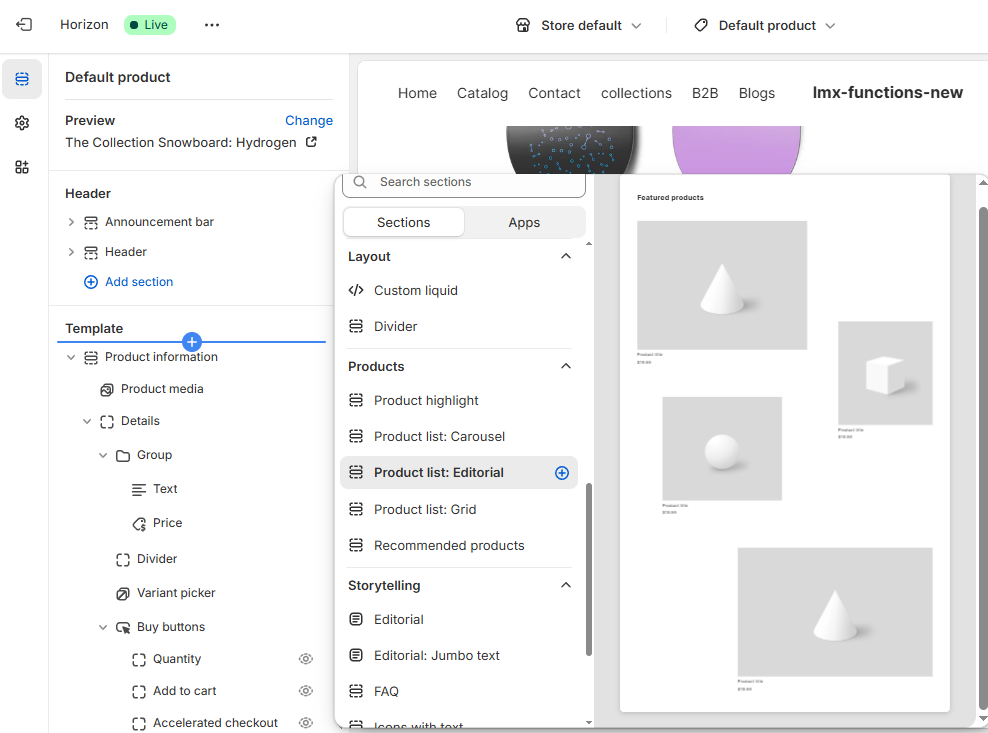Collapse the Storytelling category
988x733 pixels.
566,585
